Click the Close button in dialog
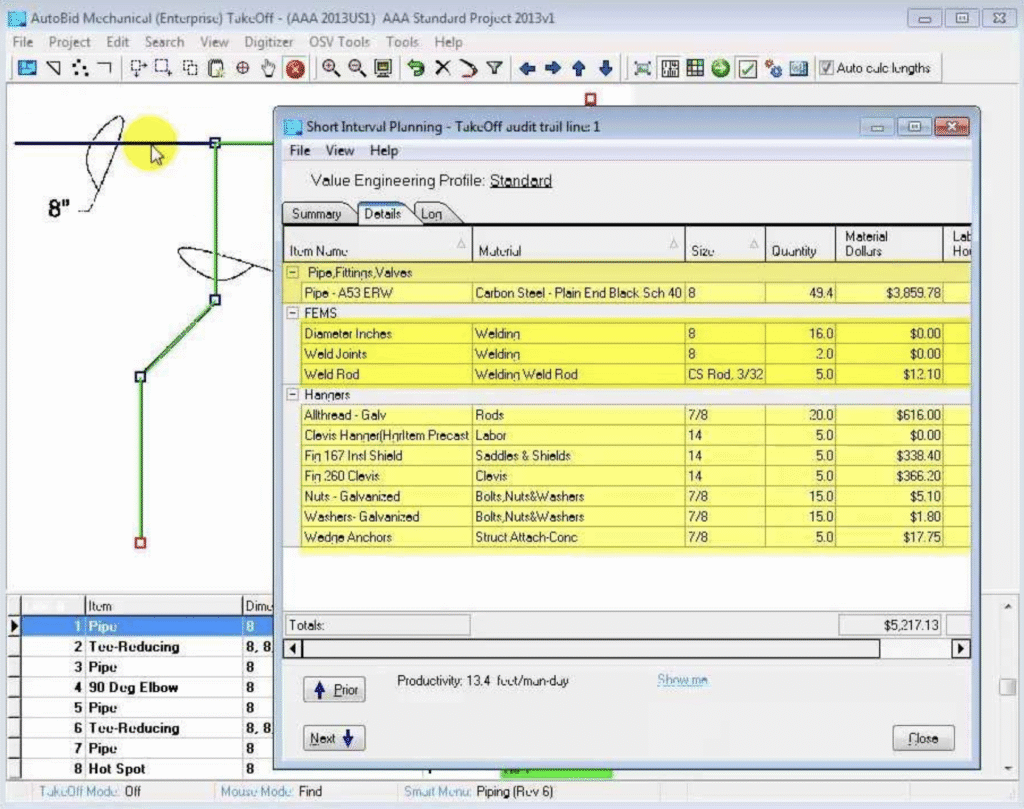 click(x=923, y=738)
